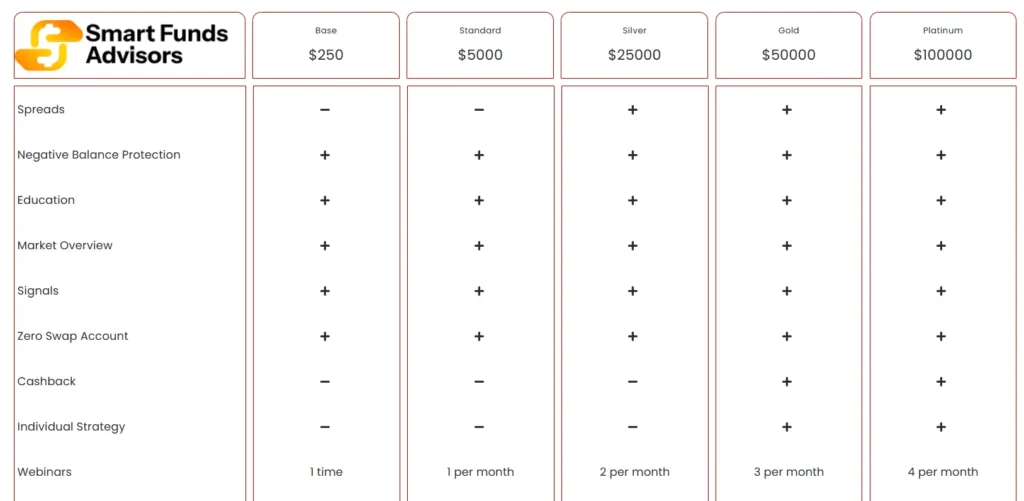This screenshot has height=501, width=1024.
Task: Select the Base $250 plan header
Action: point(326,45)
